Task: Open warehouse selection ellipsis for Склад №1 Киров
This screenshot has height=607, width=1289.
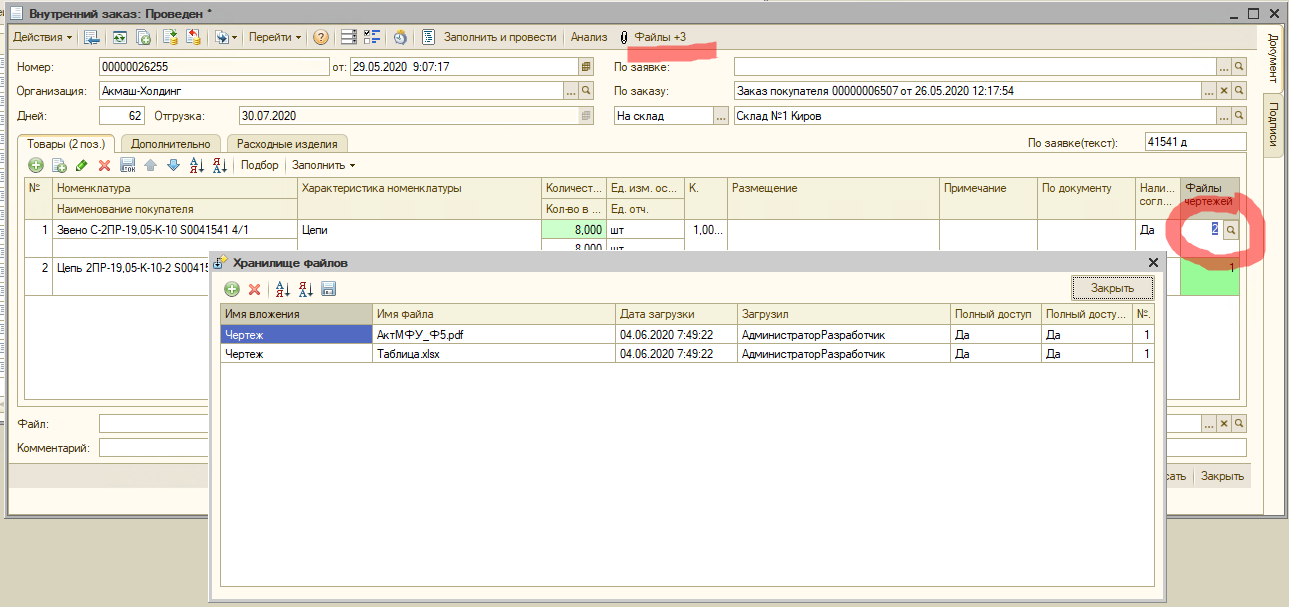Action: [1223, 115]
